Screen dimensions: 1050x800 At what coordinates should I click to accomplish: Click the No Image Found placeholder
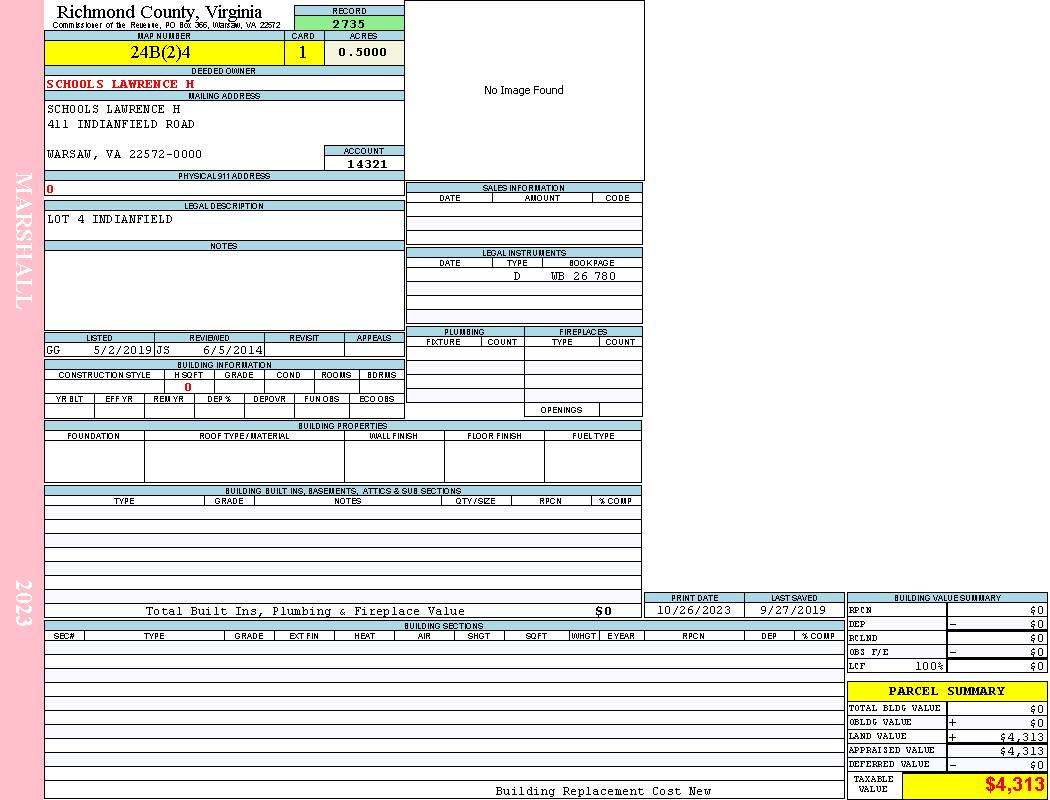524,90
